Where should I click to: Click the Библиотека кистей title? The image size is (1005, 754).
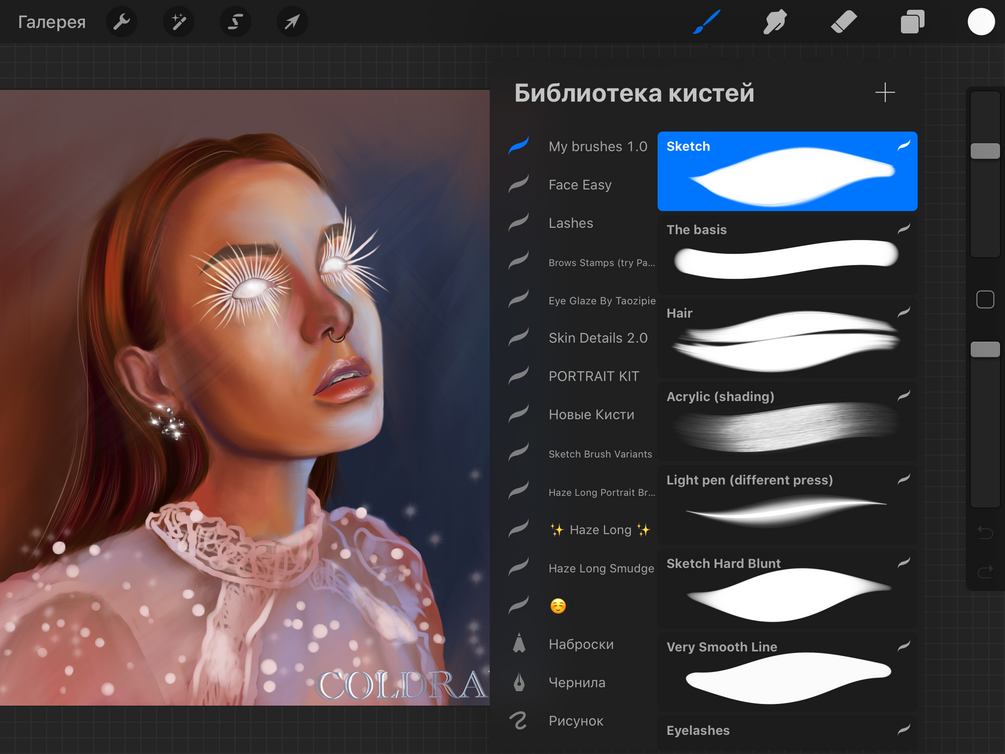634,94
